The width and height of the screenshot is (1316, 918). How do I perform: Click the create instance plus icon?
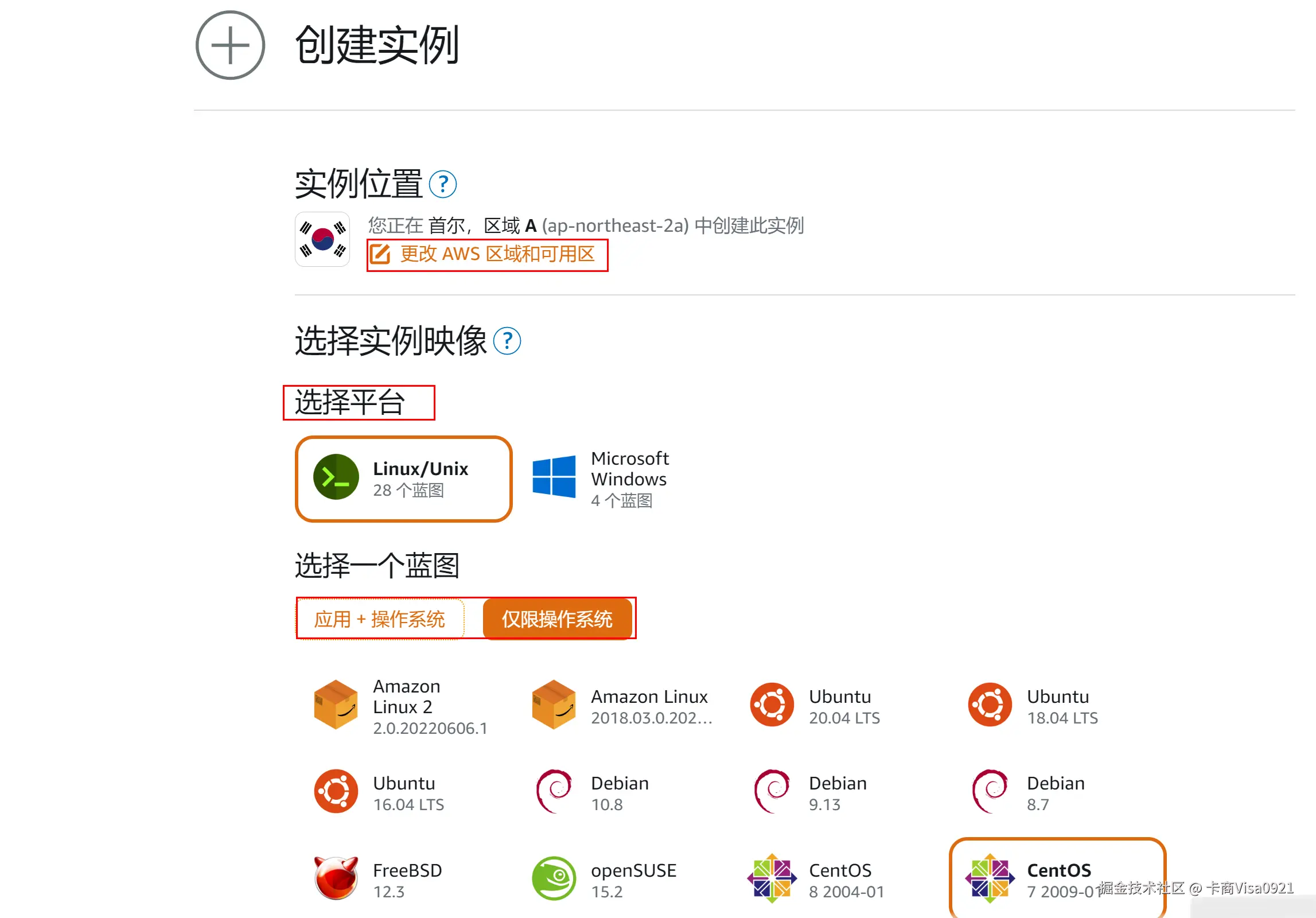(230, 45)
